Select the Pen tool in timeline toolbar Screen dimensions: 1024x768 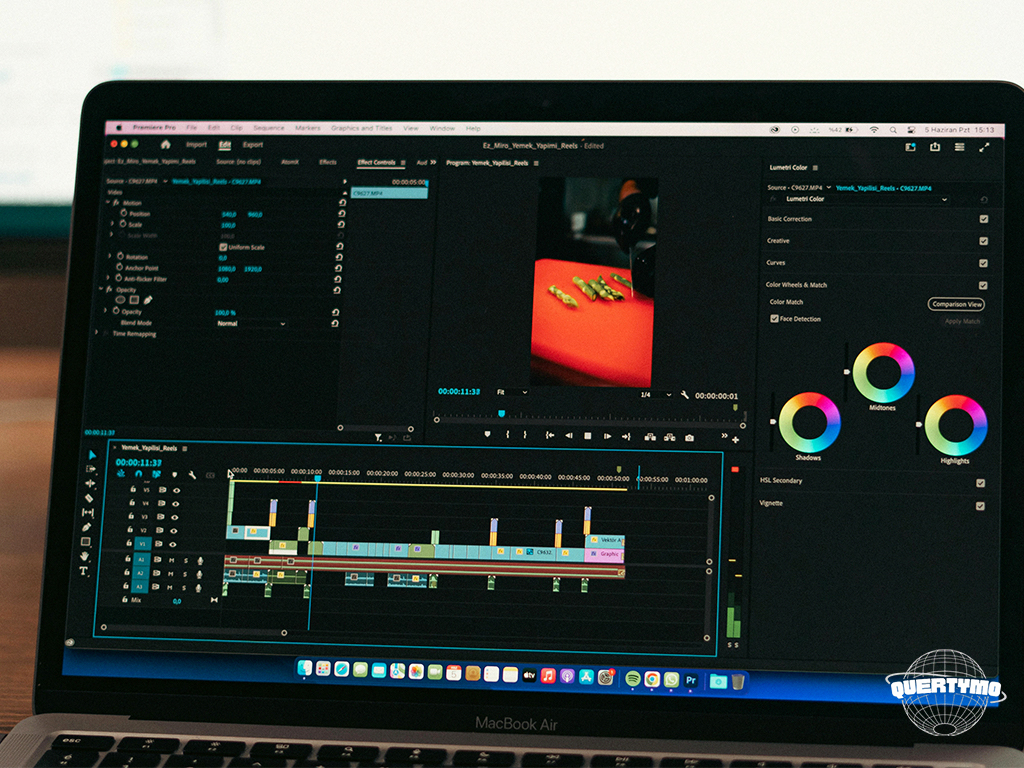[87, 527]
